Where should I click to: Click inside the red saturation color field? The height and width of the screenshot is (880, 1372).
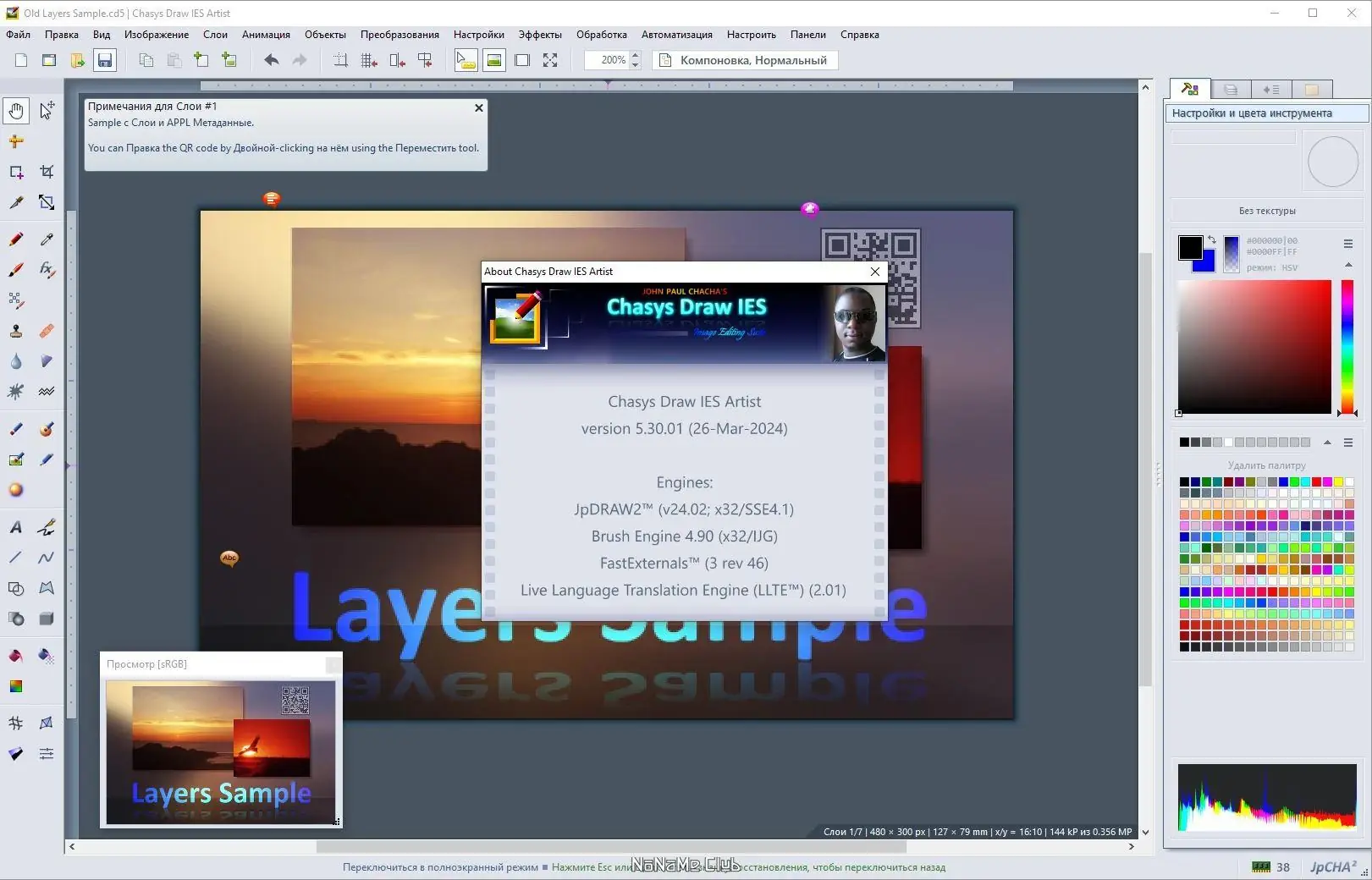(x=1254, y=347)
